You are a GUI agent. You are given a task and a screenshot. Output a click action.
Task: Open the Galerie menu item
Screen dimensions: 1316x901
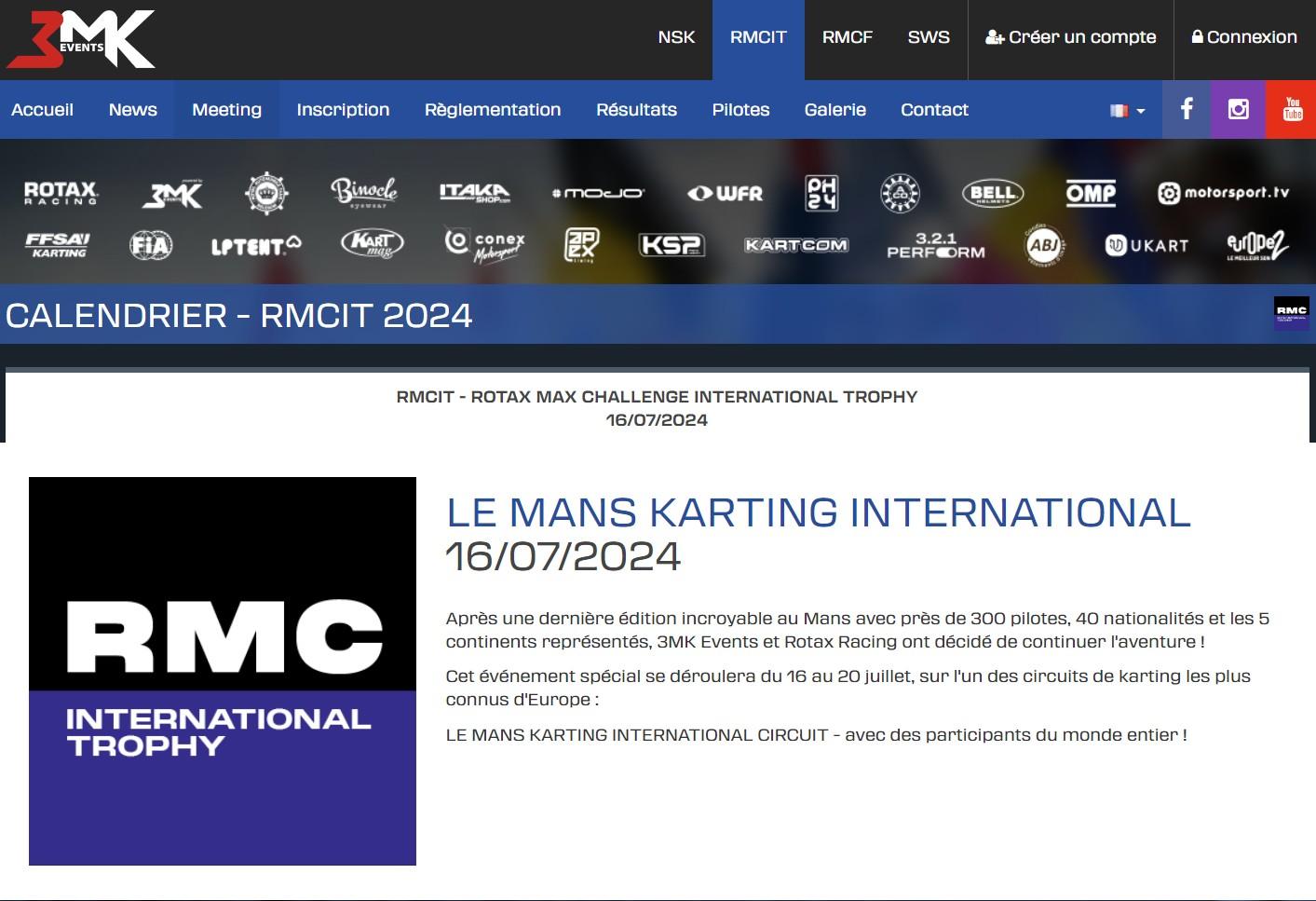835,110
